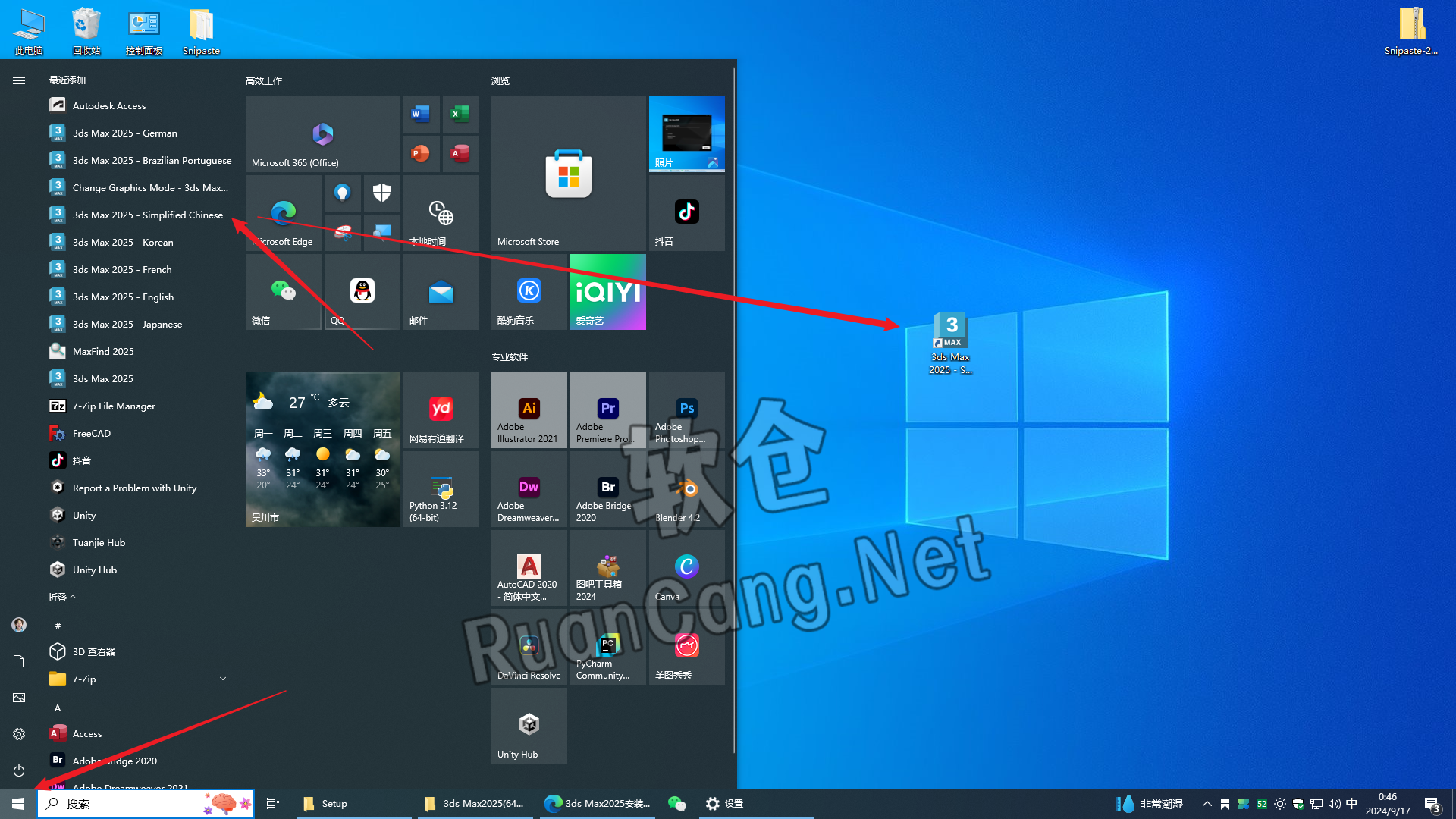This screenshot has height=819, width=1456.
Task: Launch Python 3.12 (64-bit) tile
Action: pyautogui.click(x=441, y=489)
